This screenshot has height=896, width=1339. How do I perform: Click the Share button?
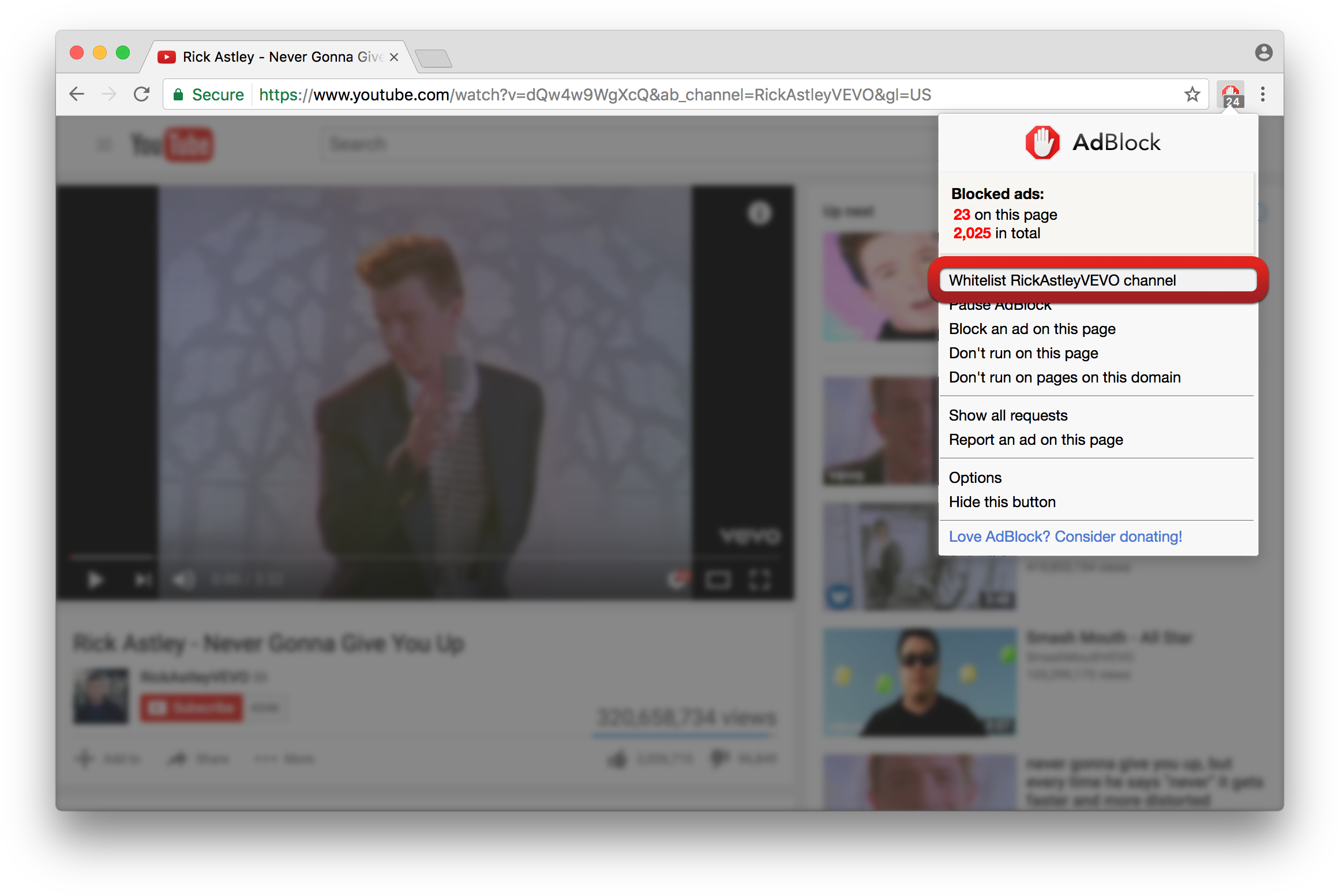point(198,759)
